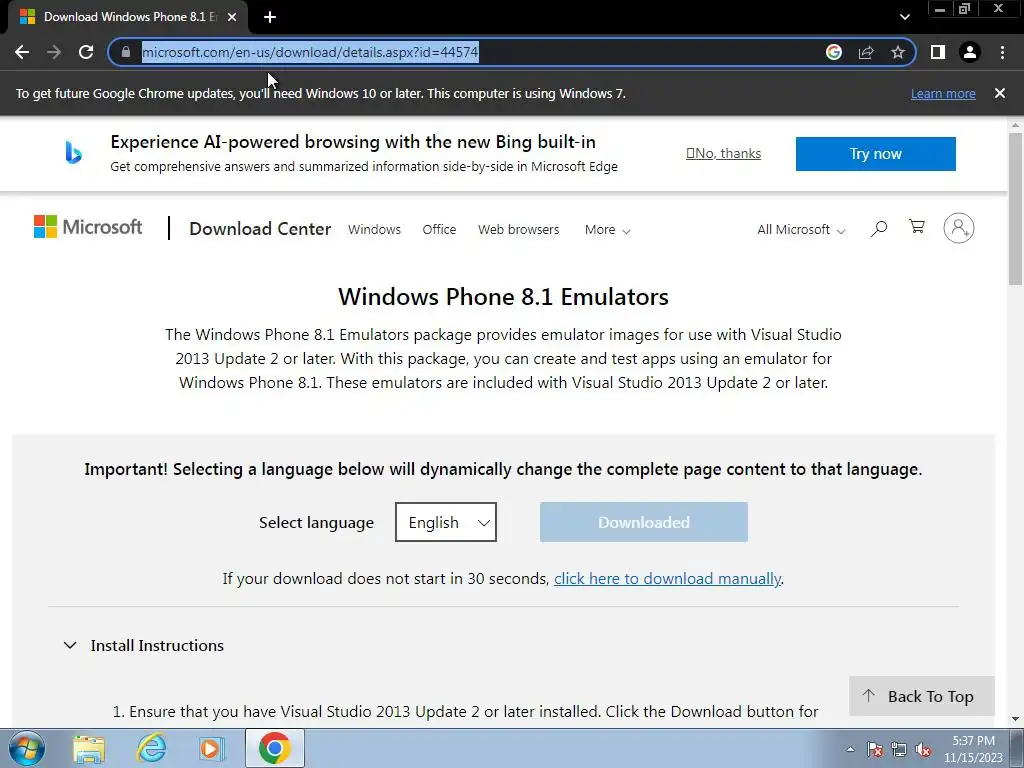Click here to download manually link
The width and height of the screenshot is (1024, 768).
click(x=667, y=579)
